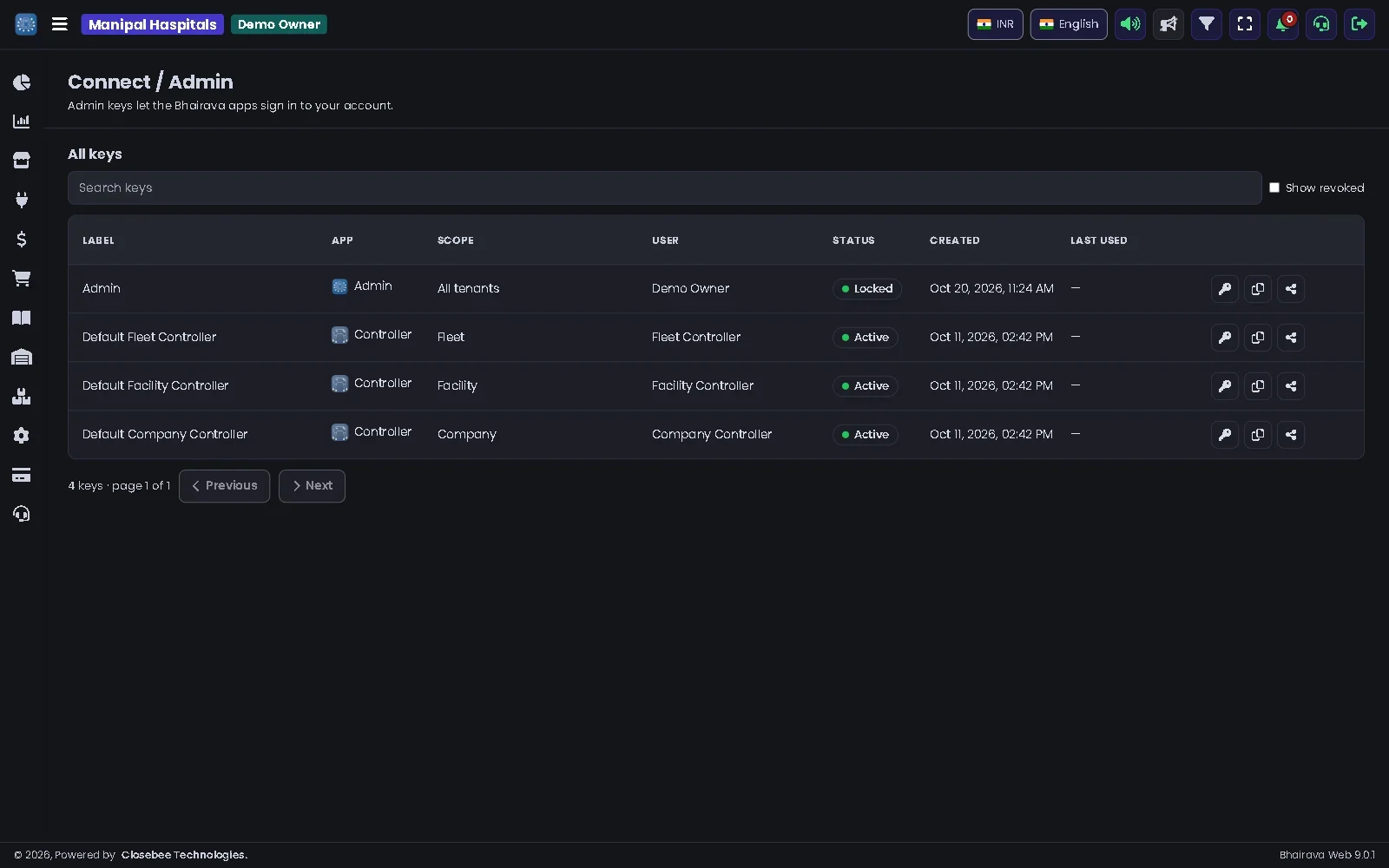Open the headset support icon in sidebar
1389x868 pixels.
(x=22, y=514)
